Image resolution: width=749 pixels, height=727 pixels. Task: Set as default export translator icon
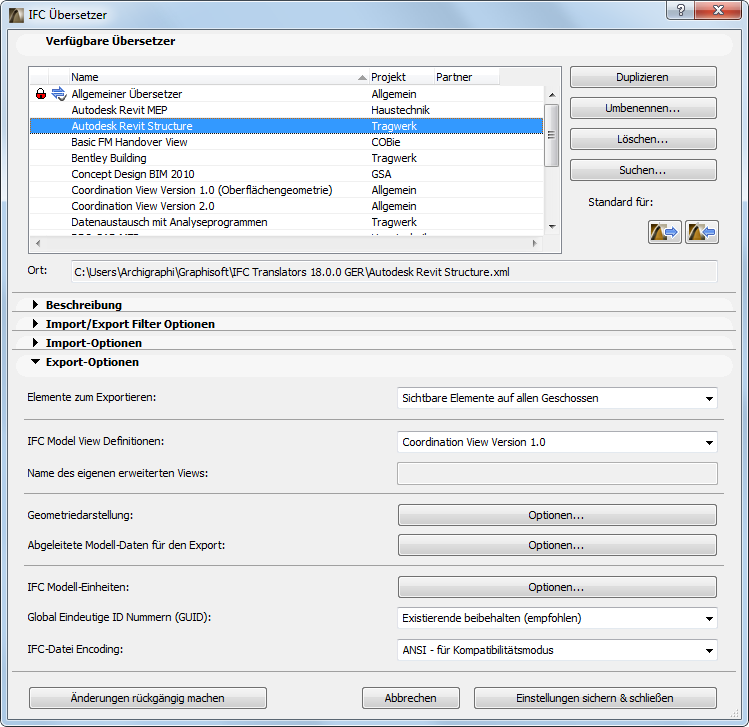pos(664,232)
